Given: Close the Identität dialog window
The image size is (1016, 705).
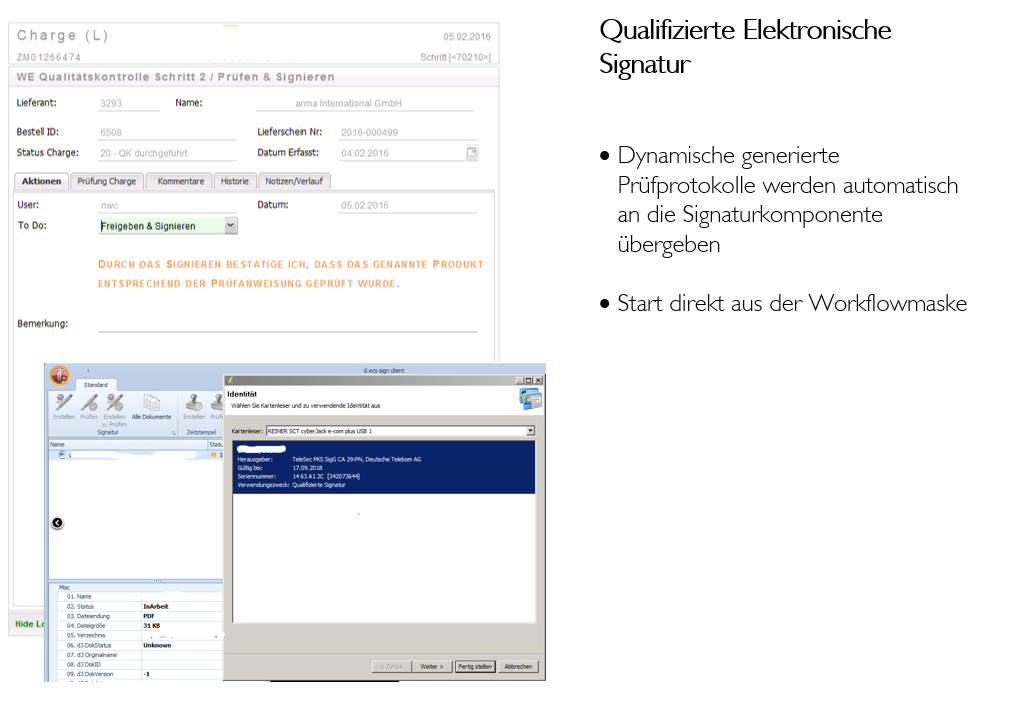Looking at the screenshot, I should point(538,380).
